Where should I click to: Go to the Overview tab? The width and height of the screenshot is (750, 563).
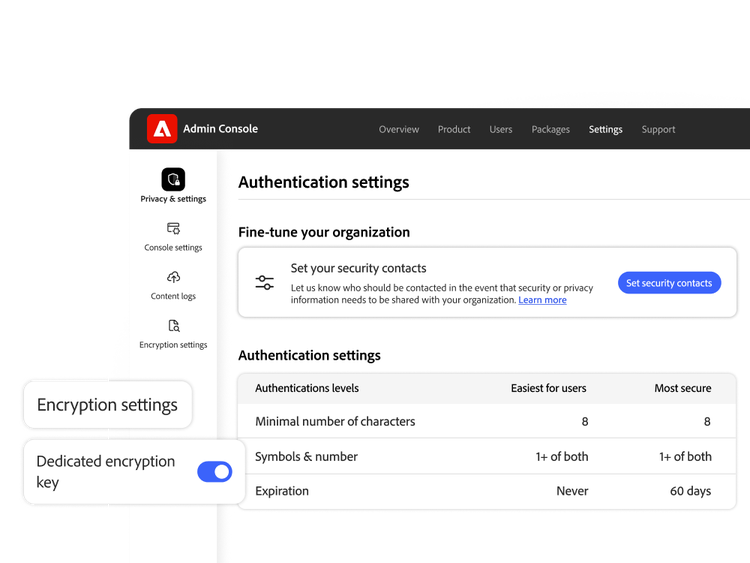pyautogui.click(x=399, y=129)
